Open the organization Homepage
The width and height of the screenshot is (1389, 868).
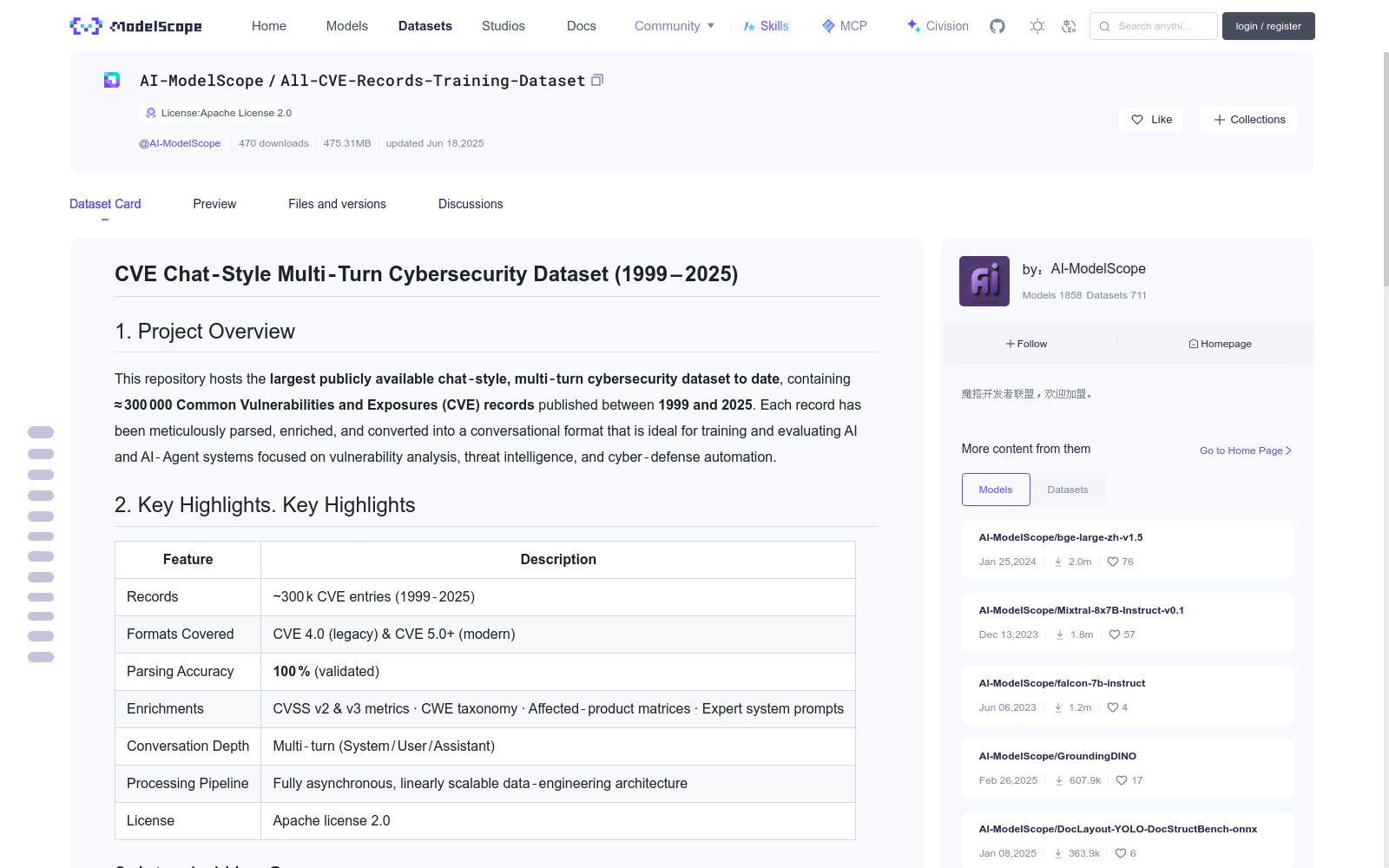coord(1220,344)
